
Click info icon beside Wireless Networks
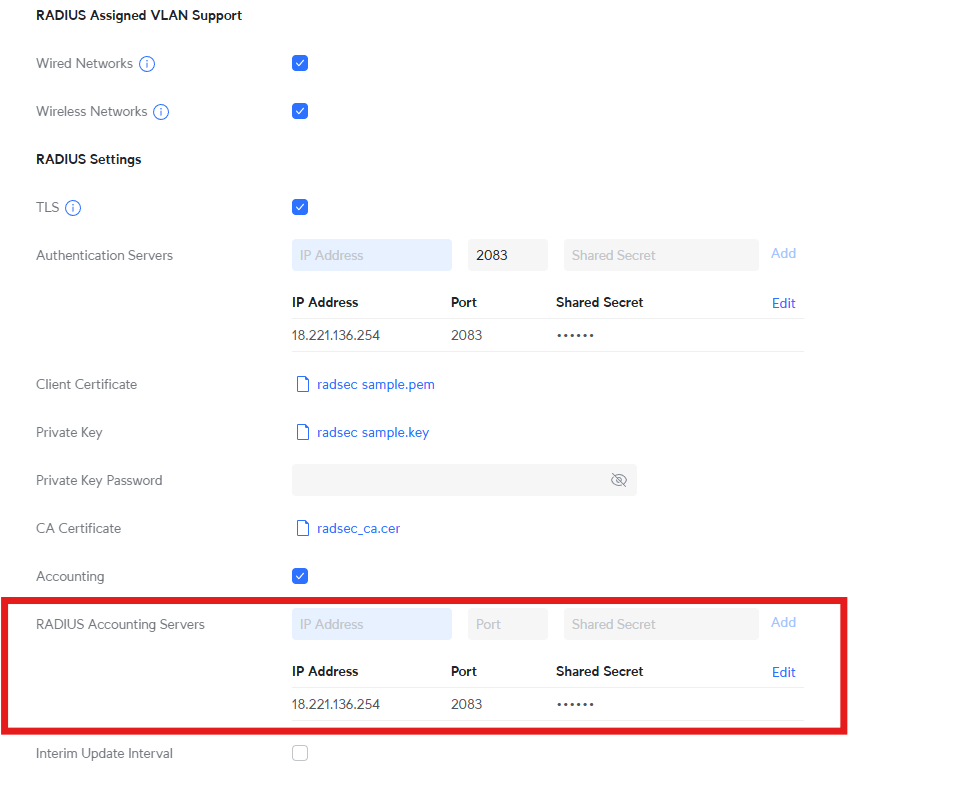[161, 112]
